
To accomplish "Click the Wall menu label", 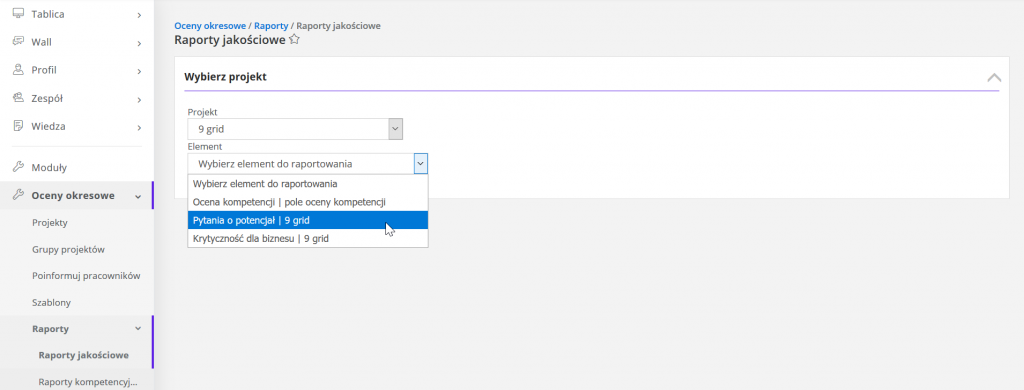I will 42,42.
